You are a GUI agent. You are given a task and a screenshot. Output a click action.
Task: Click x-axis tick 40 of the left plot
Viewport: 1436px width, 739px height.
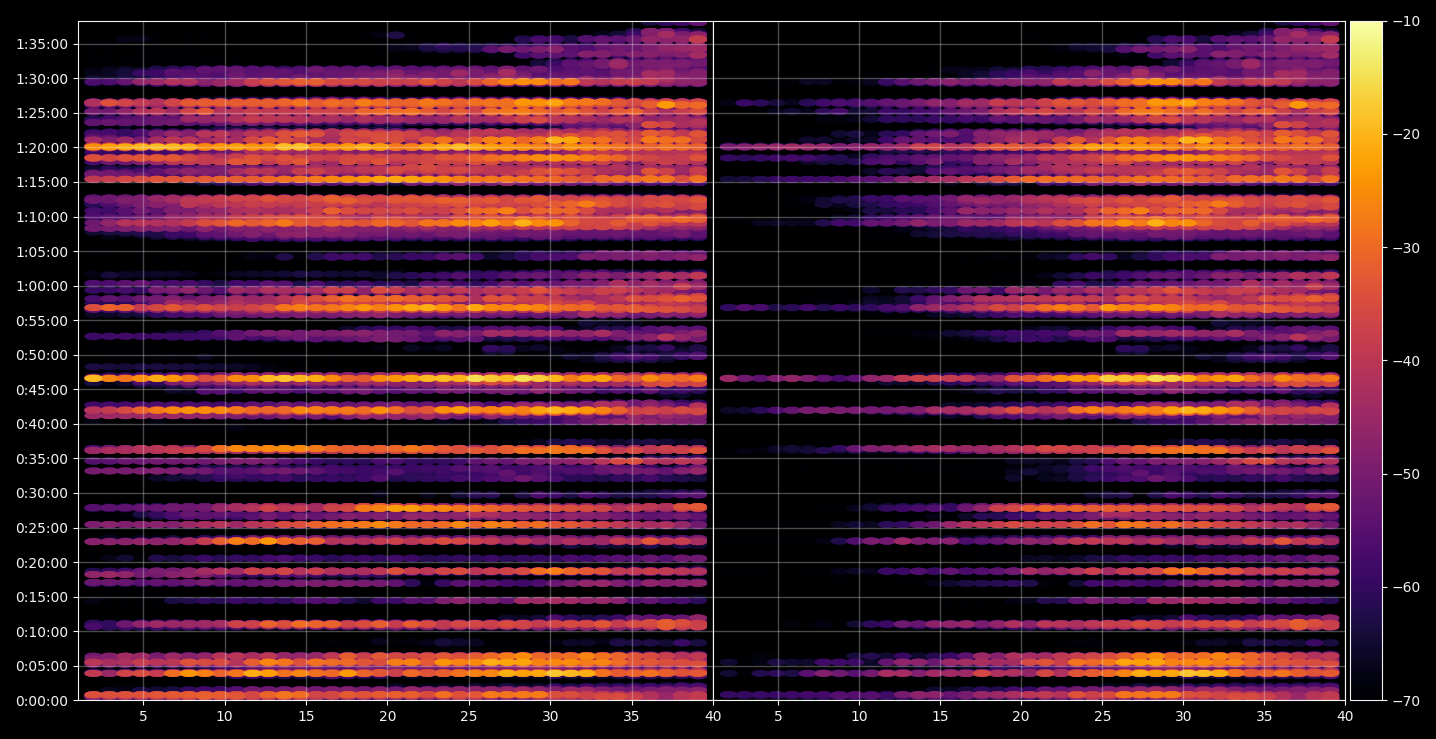pyautogui.click(x=713, y=716)
